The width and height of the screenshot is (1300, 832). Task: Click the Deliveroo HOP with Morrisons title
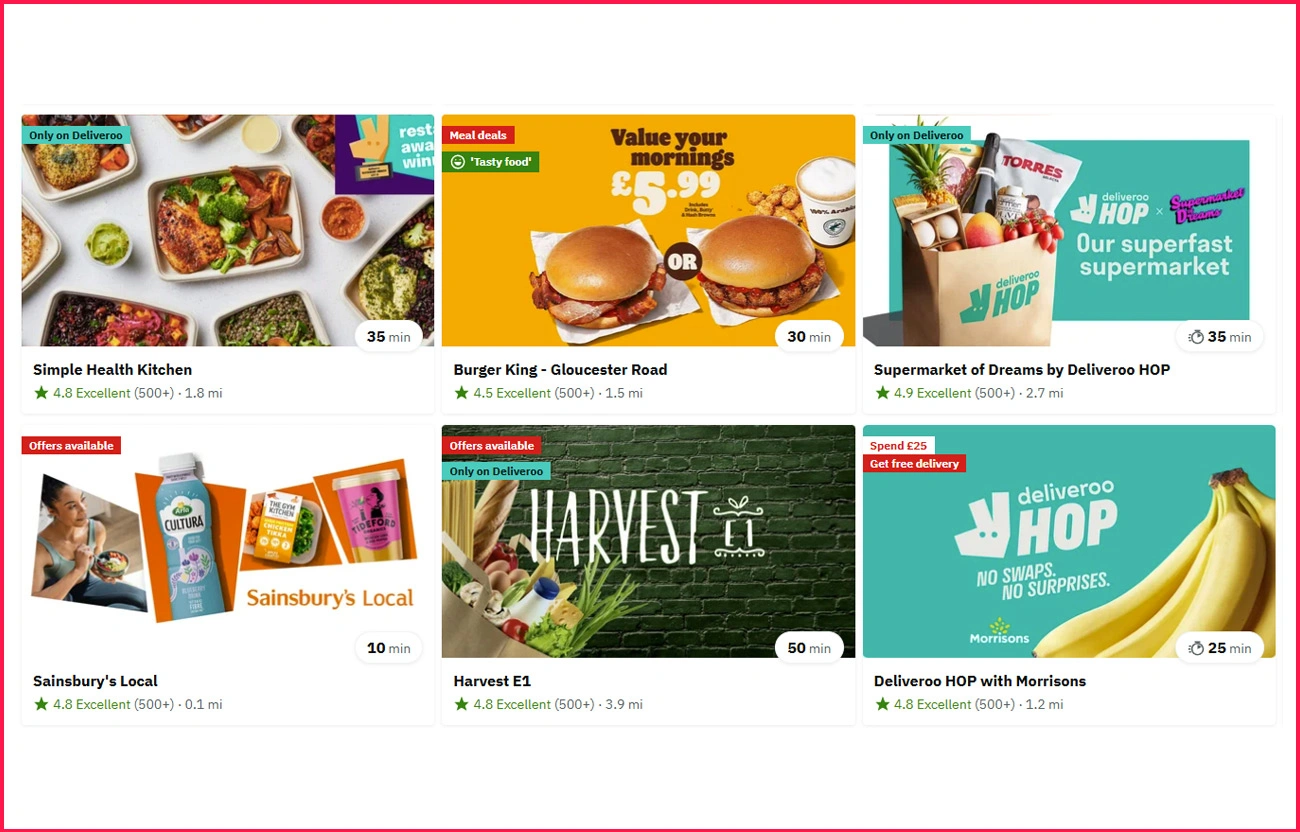pyautogui.click(x=980, y=681)
